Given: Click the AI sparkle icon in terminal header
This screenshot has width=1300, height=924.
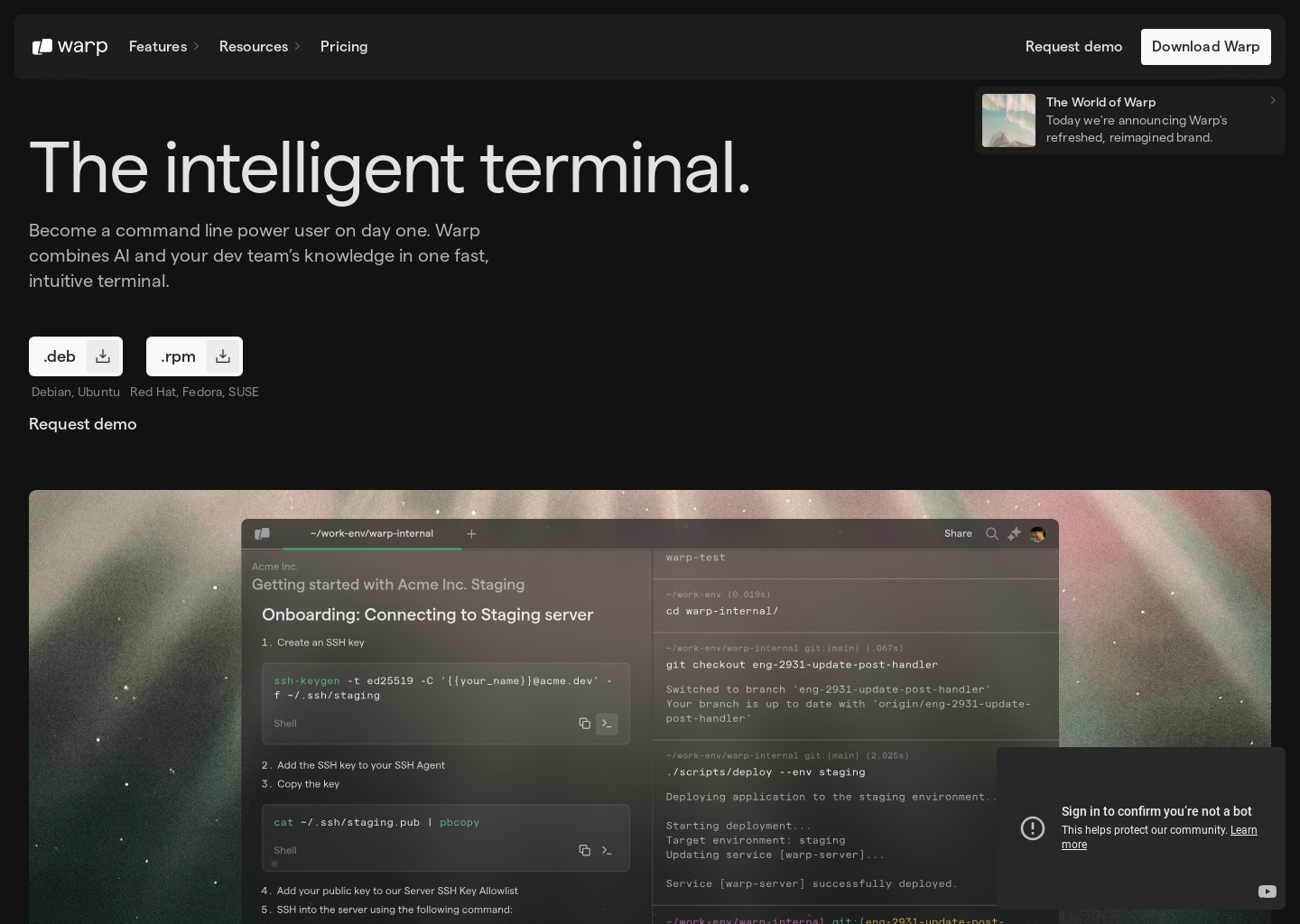Looking at the screenshot, I should click(x=1014, y=534).
